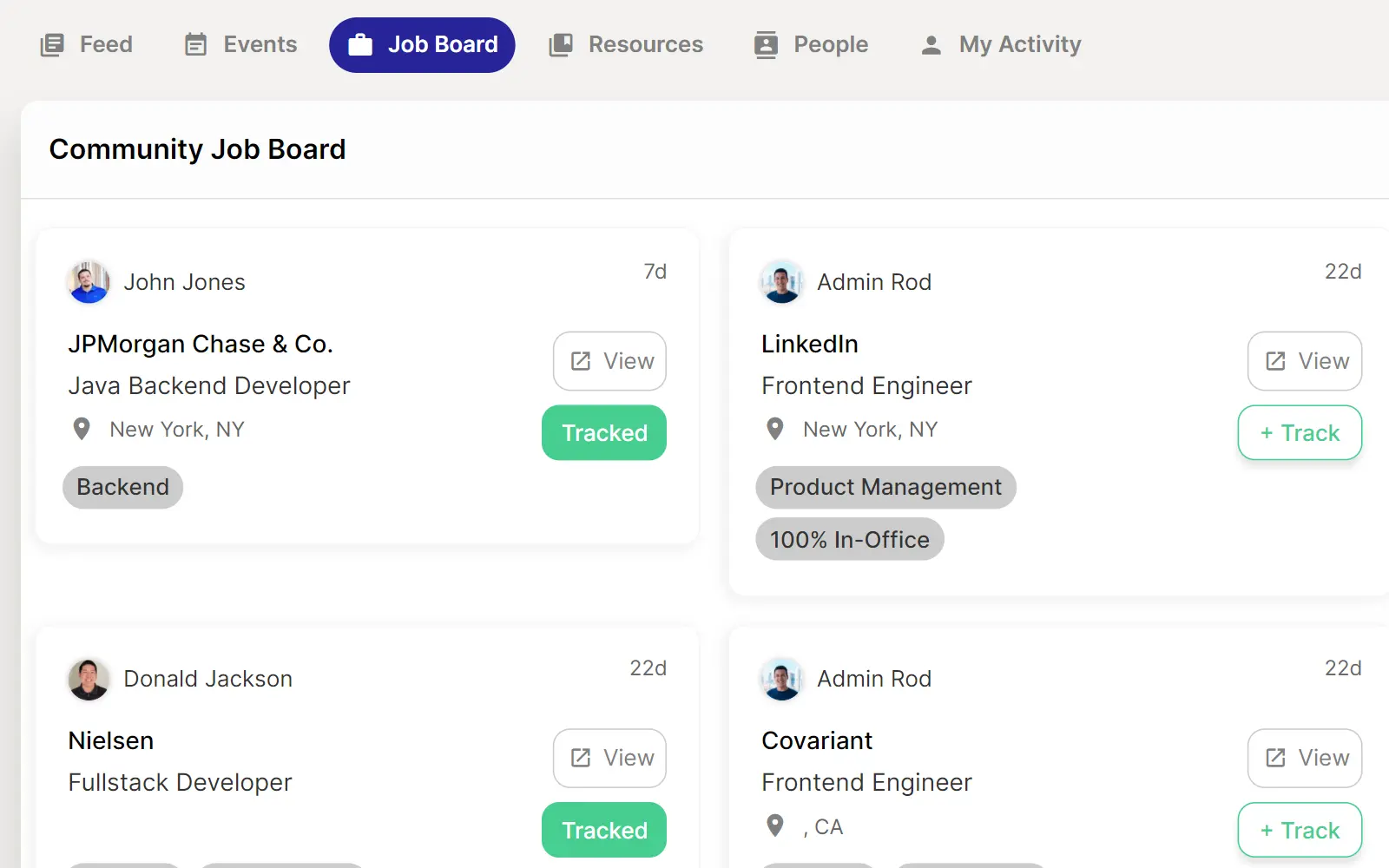Click the Covariant company name

click(817, 740)
